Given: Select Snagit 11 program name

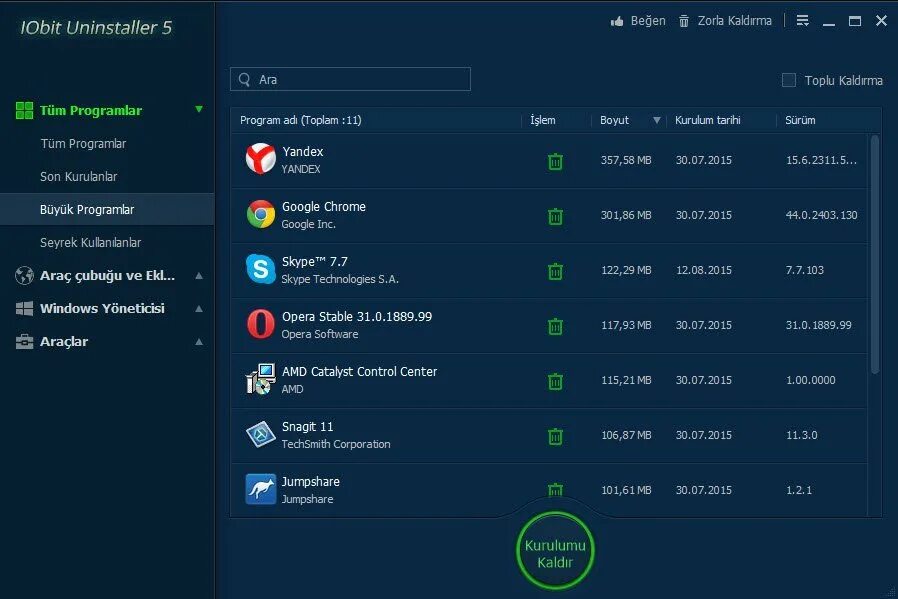Looking at the screenshot, I should click(307, 427).
